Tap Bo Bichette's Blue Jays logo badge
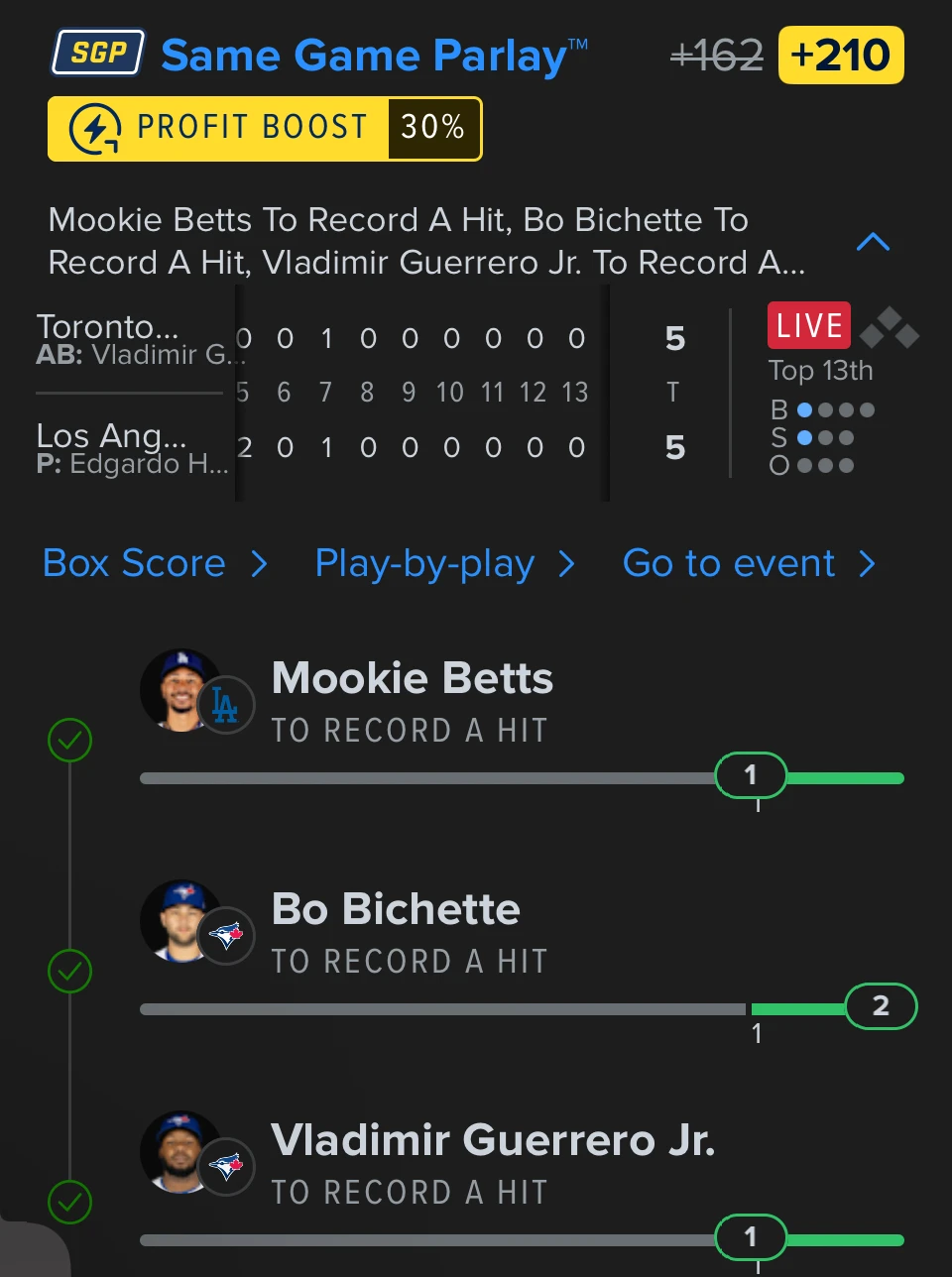This screenshot has height=1277, width=952. click(x=225, y=936)
